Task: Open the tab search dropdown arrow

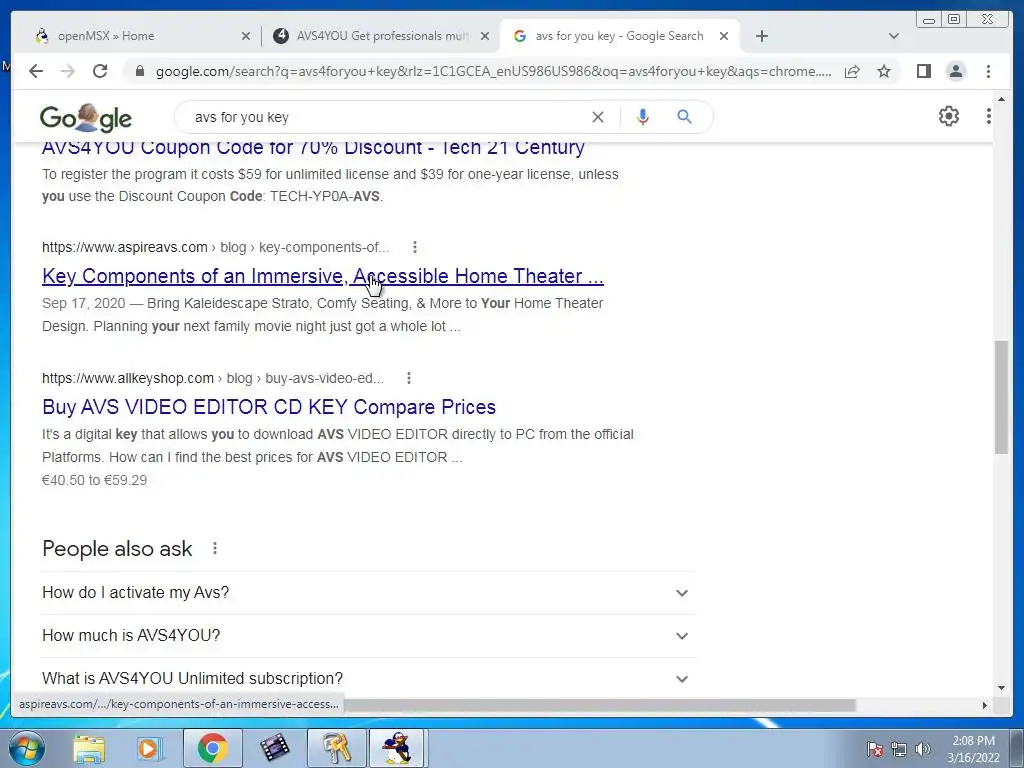Action: [894, 36]
